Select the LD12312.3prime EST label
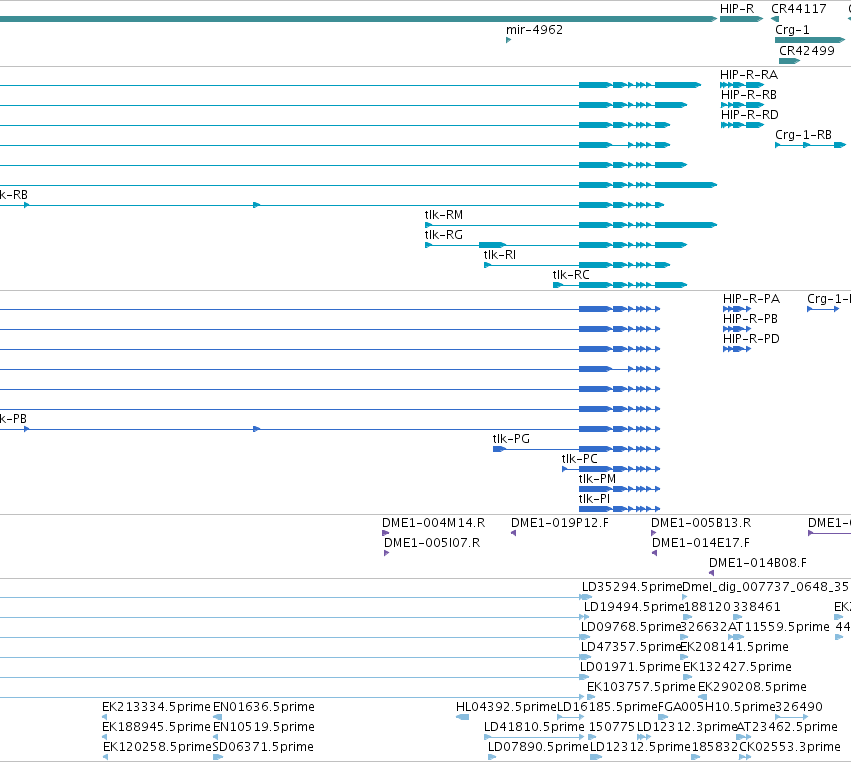This screenshot has width=851, height=762. (x=687, y=727)
